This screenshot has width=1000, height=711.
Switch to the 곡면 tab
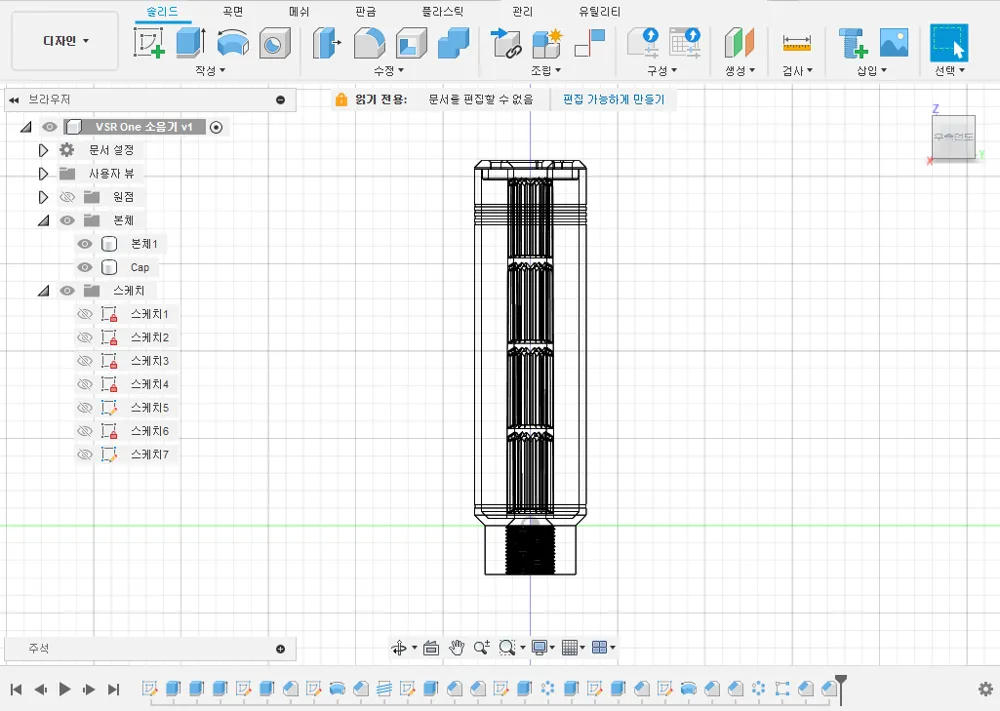point(233,11)
